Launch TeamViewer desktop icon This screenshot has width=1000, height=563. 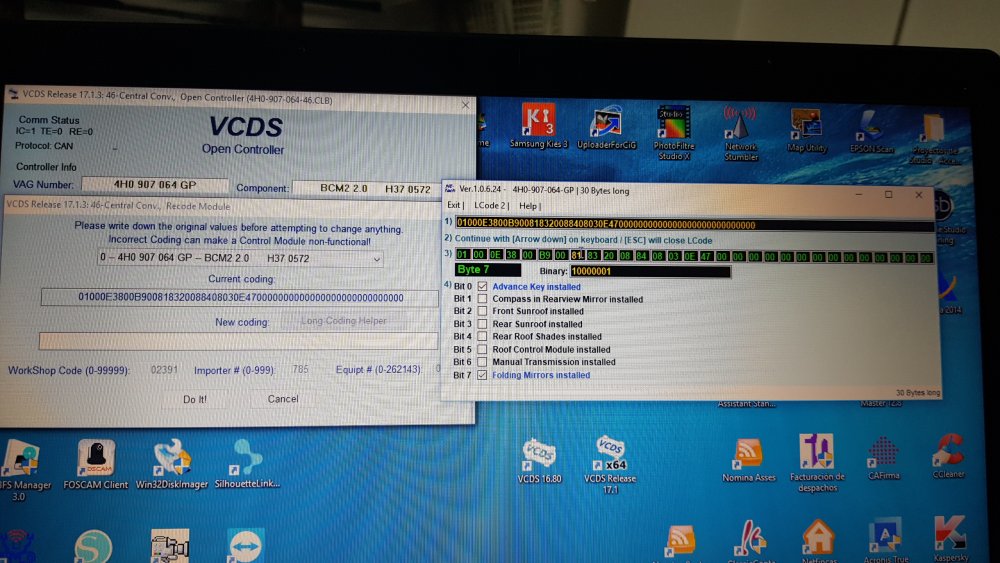(246, 546)
